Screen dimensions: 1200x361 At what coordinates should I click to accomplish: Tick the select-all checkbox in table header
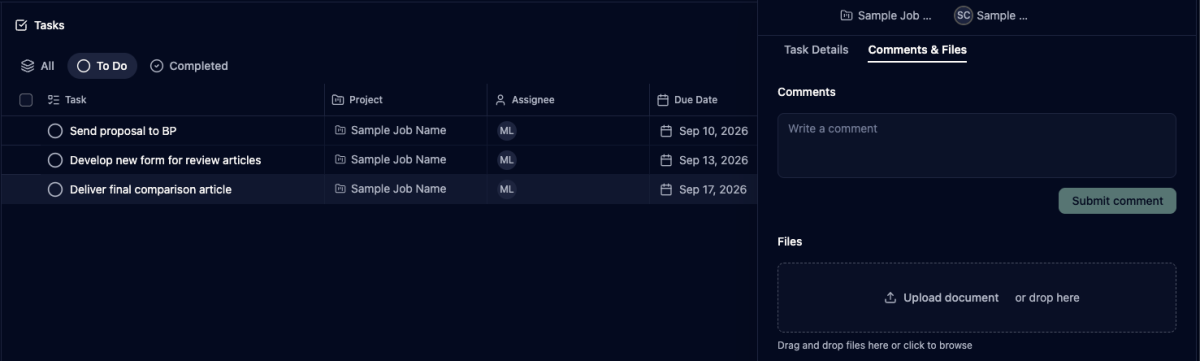[26, 100]
